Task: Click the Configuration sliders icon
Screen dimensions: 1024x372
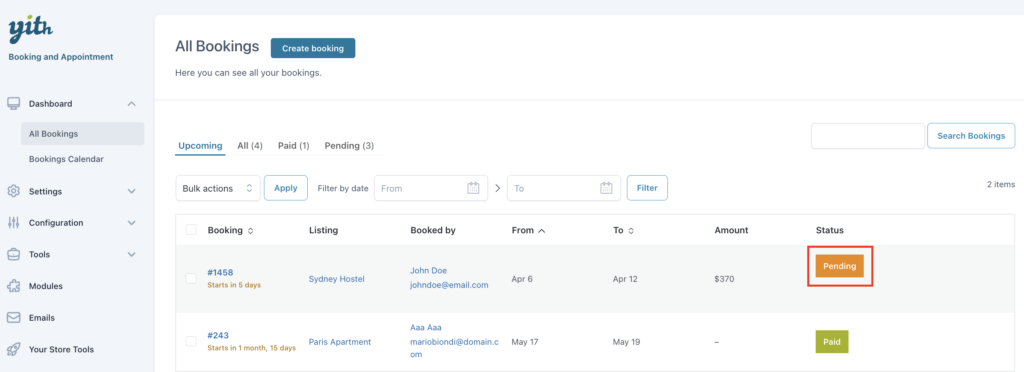Action: tap(14, 223)
